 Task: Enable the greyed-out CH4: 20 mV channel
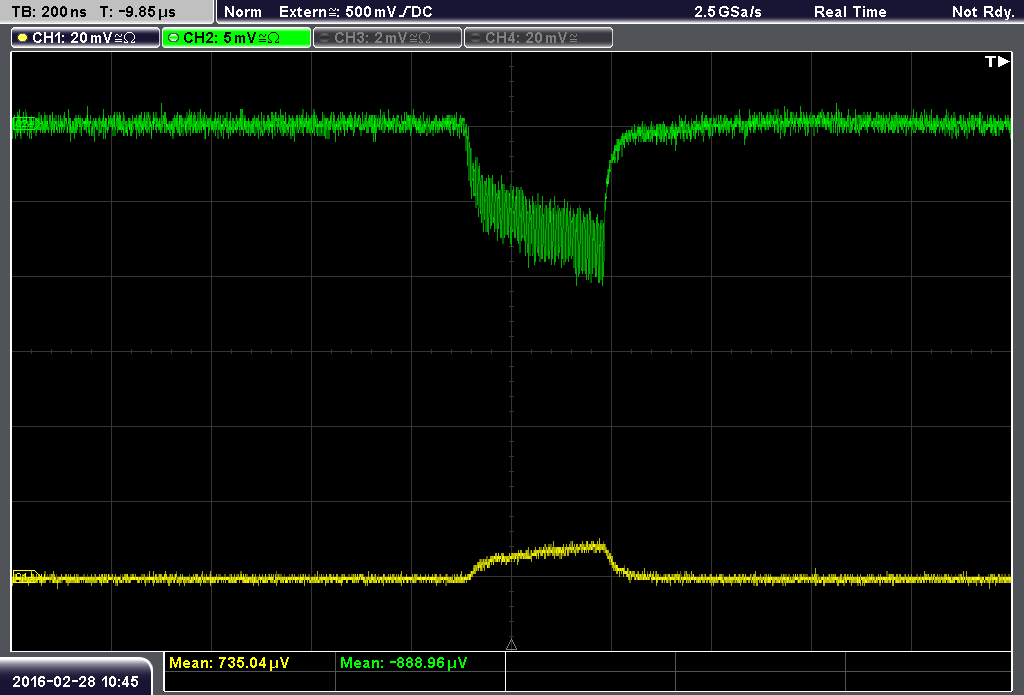pos(539,38)
